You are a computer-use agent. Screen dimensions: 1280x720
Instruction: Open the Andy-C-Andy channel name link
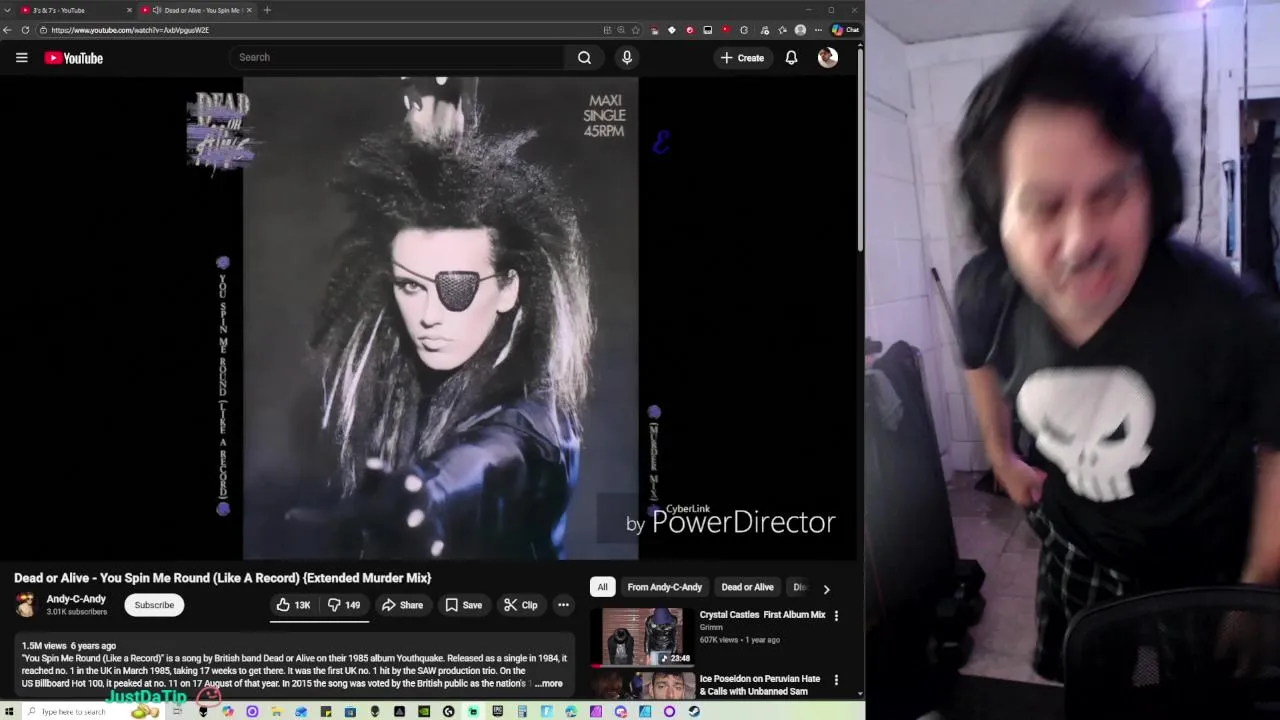point(76,599)
